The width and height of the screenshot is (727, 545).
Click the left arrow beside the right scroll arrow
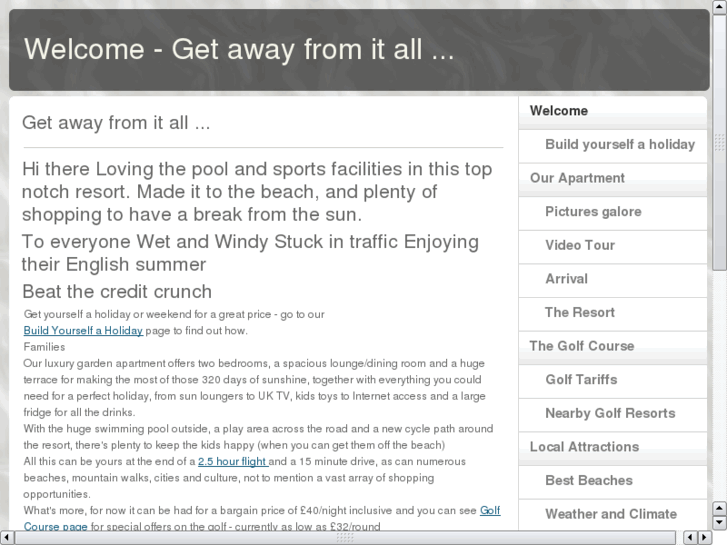coord(691,537)
